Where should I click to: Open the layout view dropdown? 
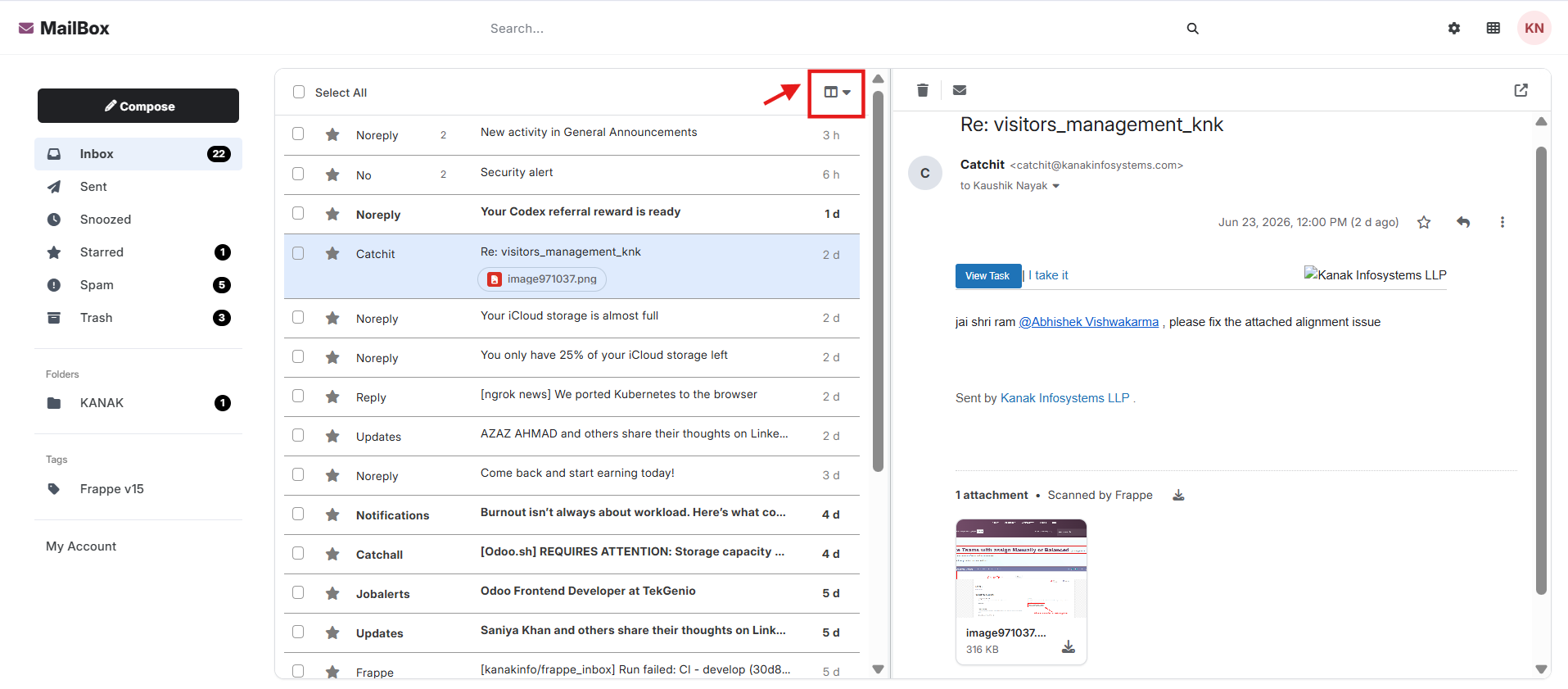click(x=837, y=93)
